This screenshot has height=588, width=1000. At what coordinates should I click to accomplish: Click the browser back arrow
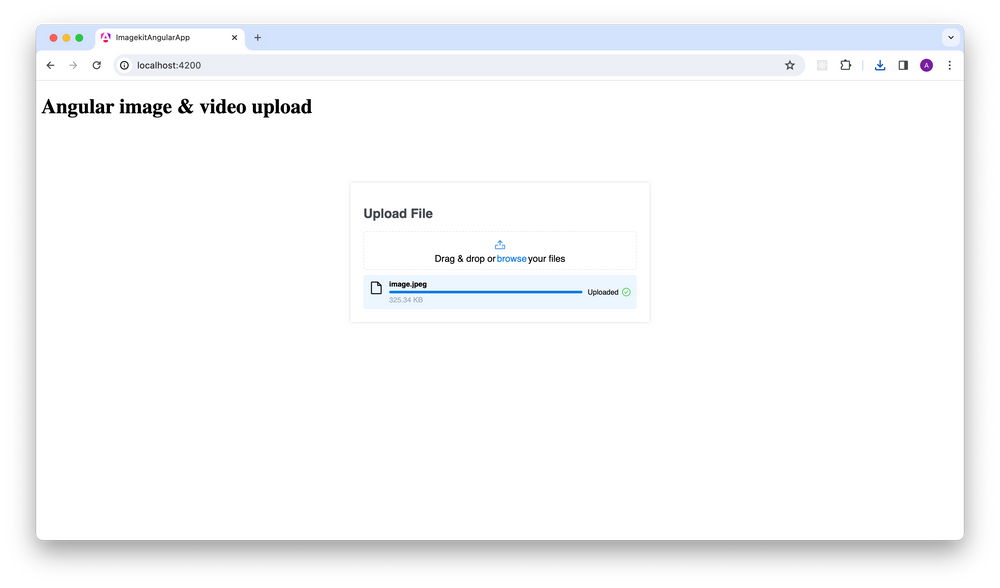click(x=51, y=65)
